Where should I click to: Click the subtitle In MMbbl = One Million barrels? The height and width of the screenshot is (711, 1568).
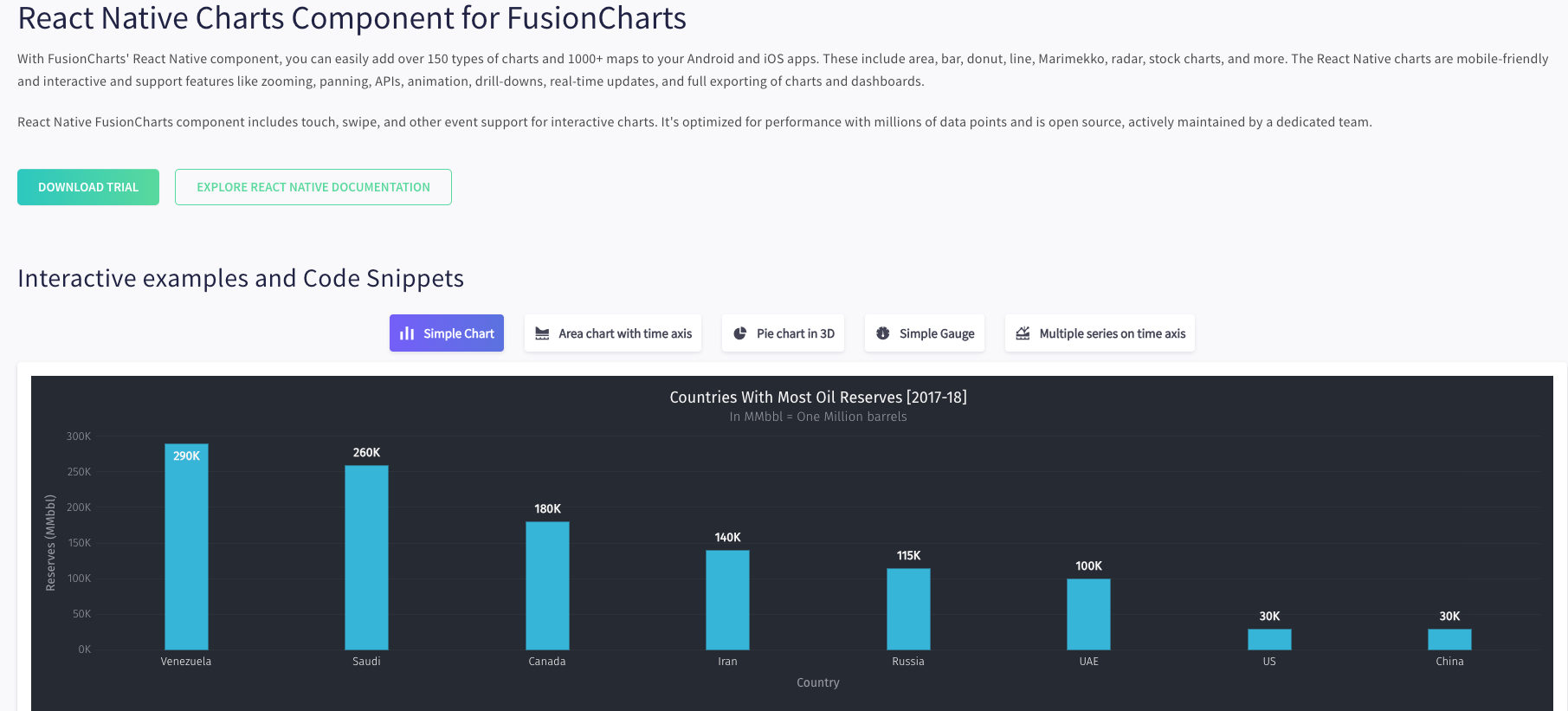pos(818,417)
